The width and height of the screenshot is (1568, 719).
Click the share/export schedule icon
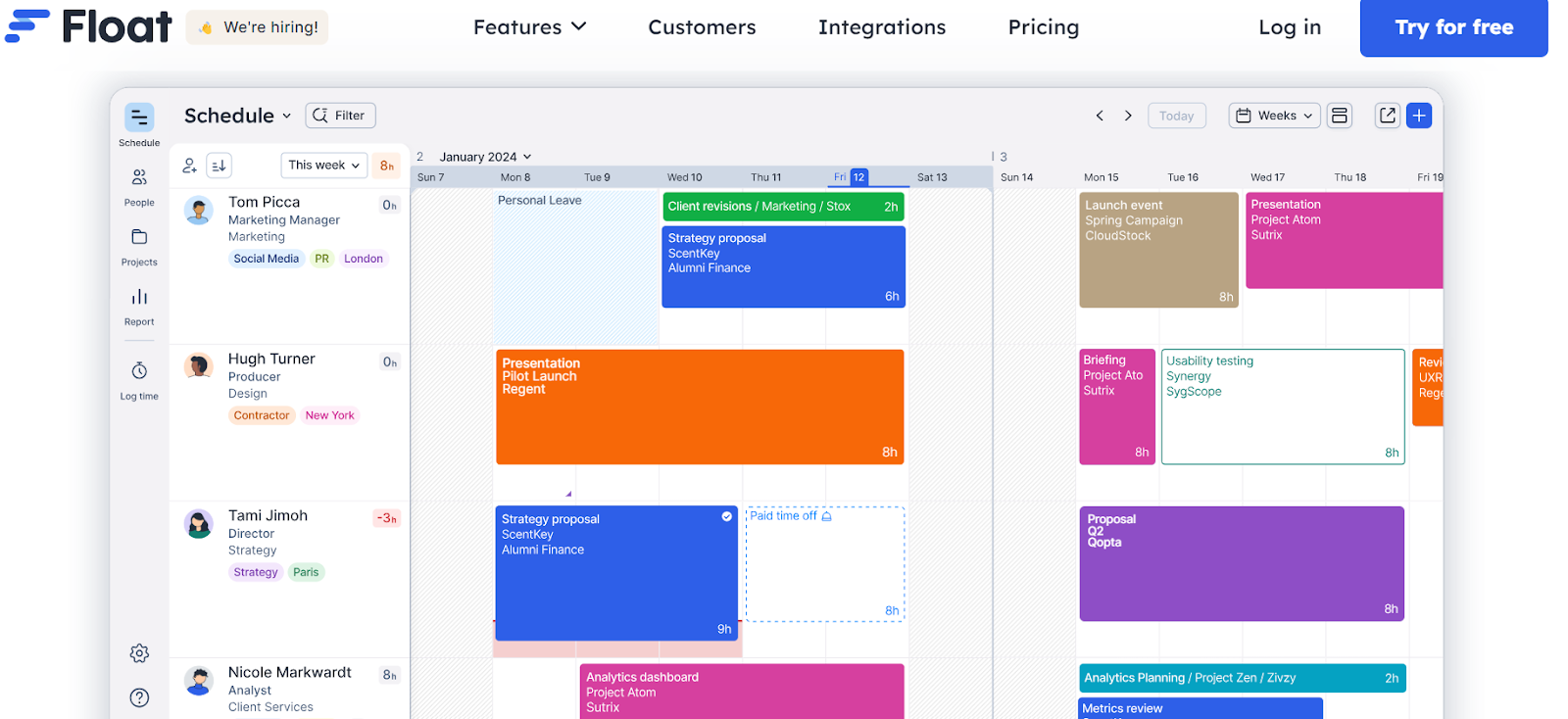(x=1388, y=116)
